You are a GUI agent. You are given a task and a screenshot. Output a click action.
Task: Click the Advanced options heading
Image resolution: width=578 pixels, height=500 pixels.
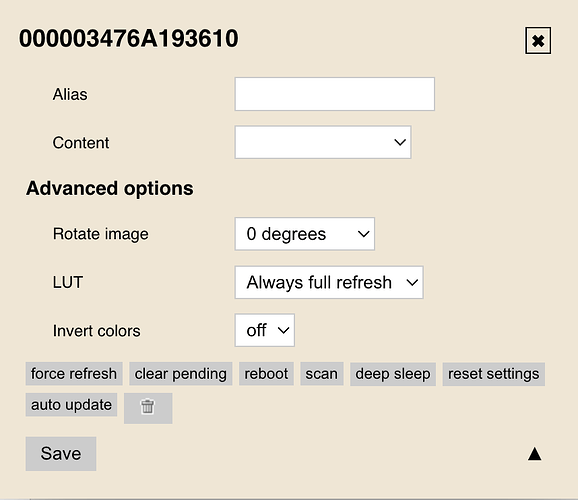(x=110, y=188)
